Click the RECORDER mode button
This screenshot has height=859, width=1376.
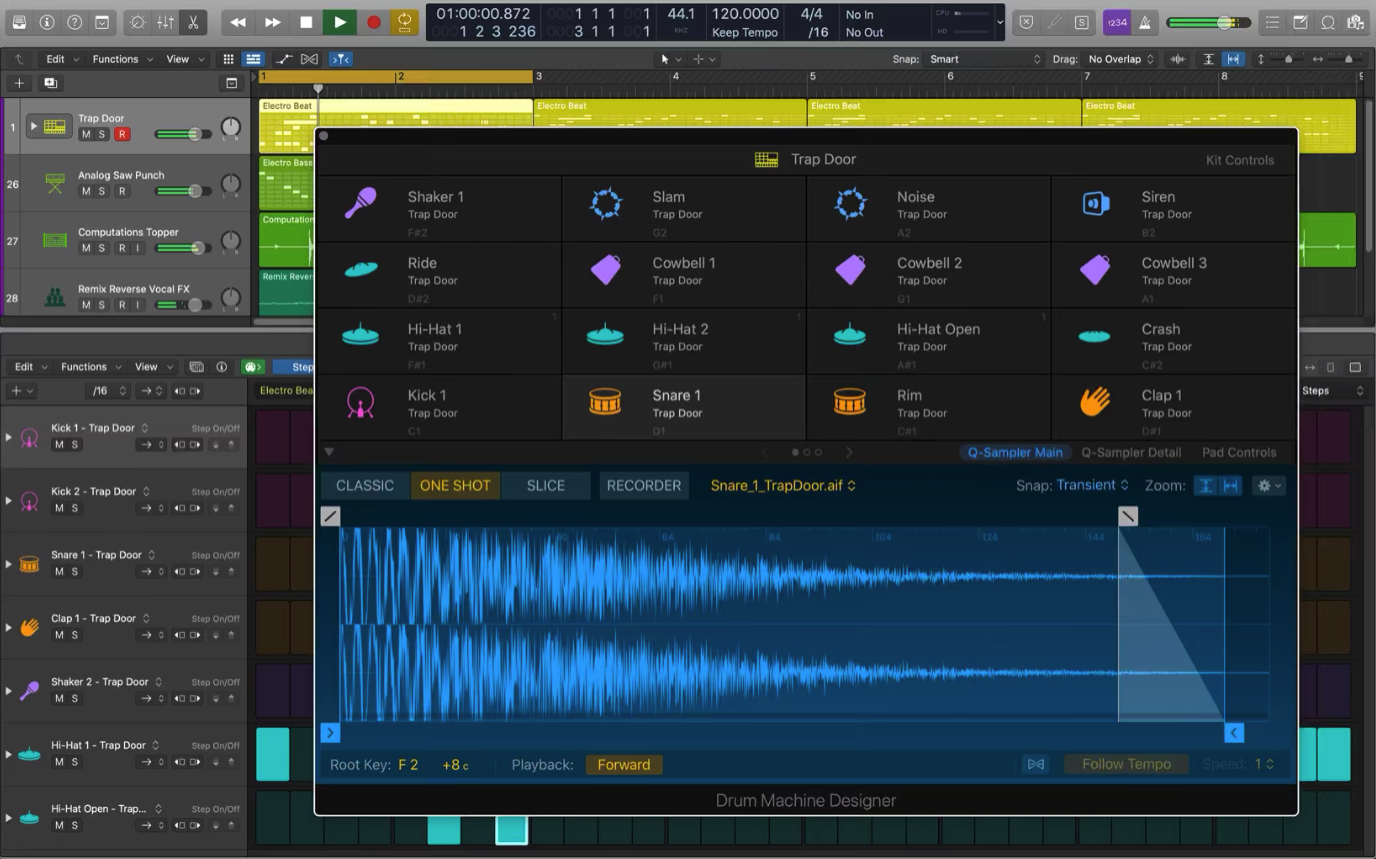(643, 486)
